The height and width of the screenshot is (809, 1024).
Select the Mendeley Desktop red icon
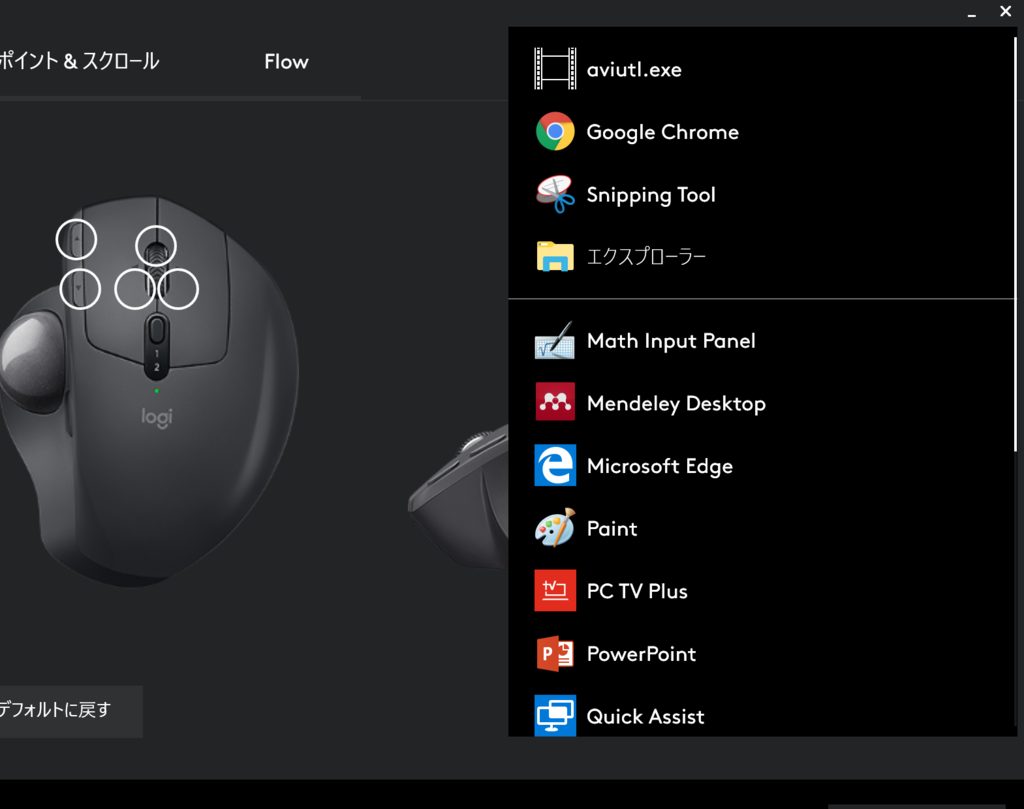click(555, 402)
